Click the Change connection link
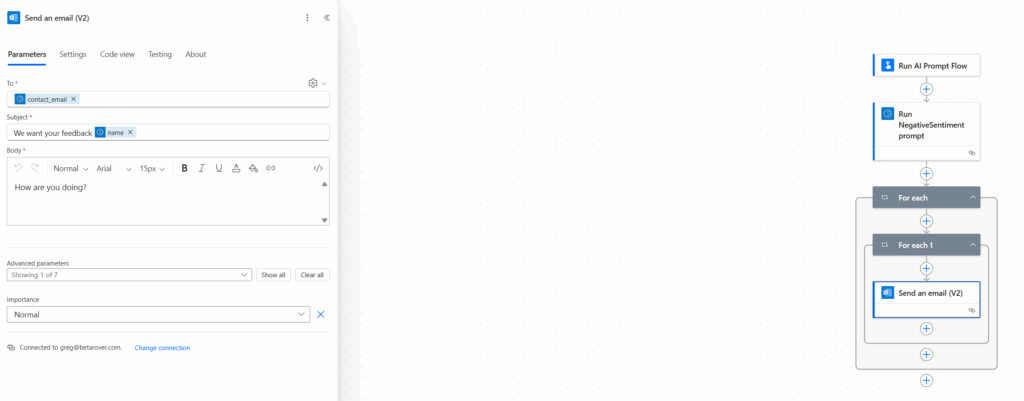Image resolution: width=1024 pixels, height=401 pixels. tap(162, 348)
